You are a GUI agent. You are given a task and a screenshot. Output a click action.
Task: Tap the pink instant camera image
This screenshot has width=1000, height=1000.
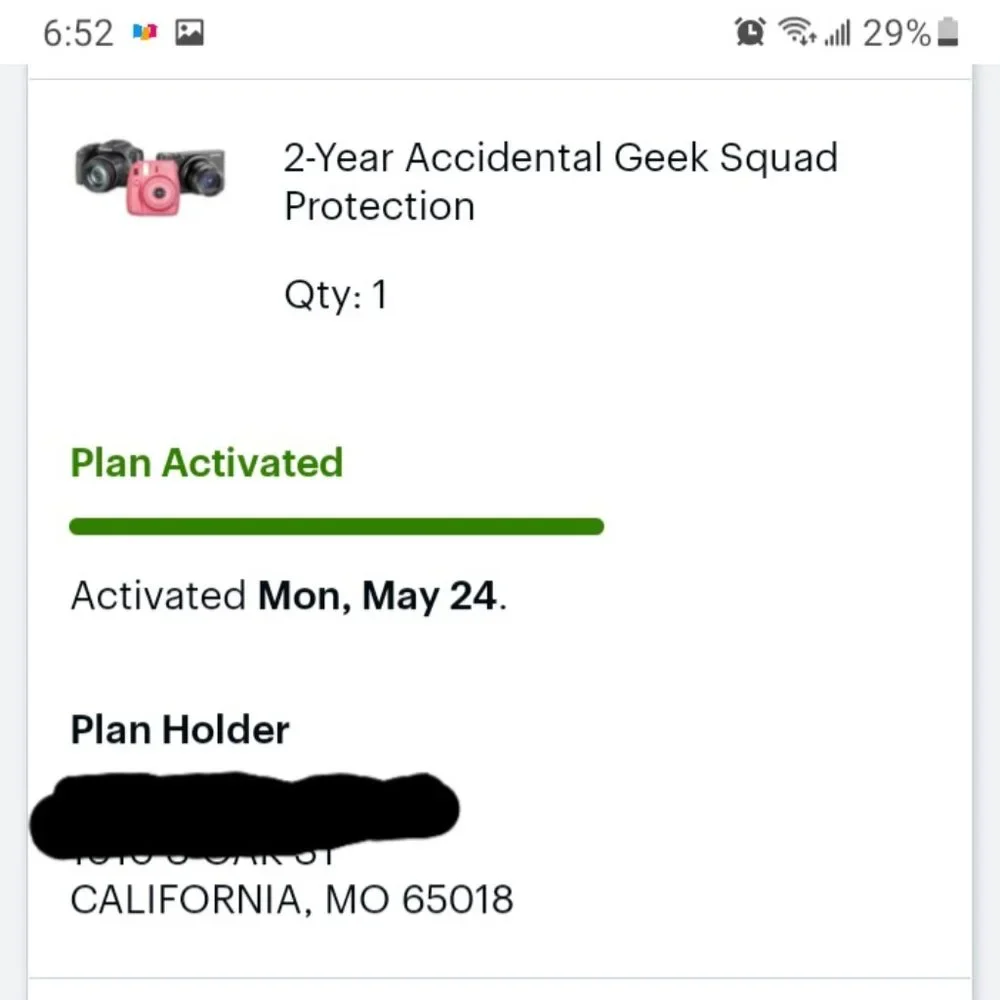[154, 188]
